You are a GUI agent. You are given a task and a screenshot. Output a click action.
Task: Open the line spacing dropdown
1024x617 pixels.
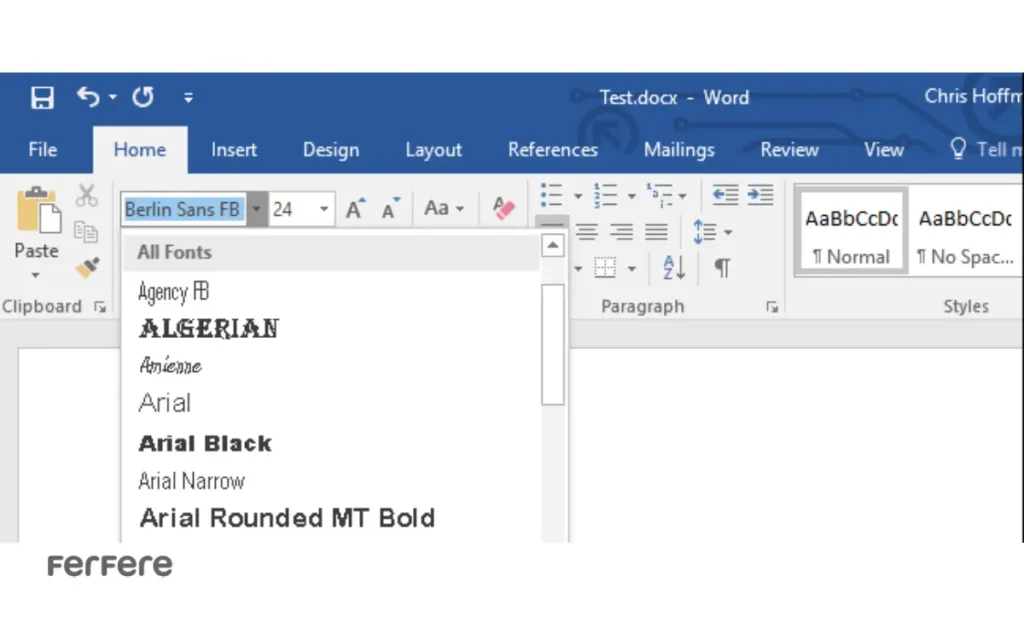tap(712, 232)
